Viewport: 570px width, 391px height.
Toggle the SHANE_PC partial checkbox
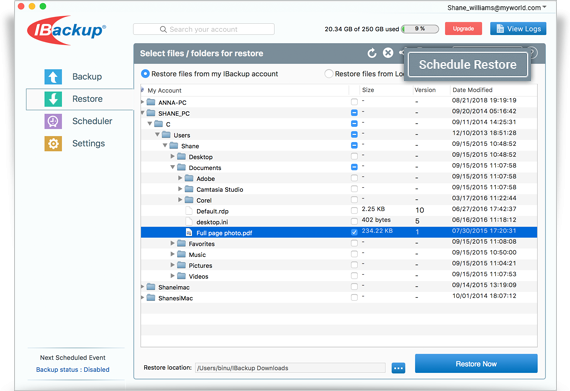tap(354, 113)
